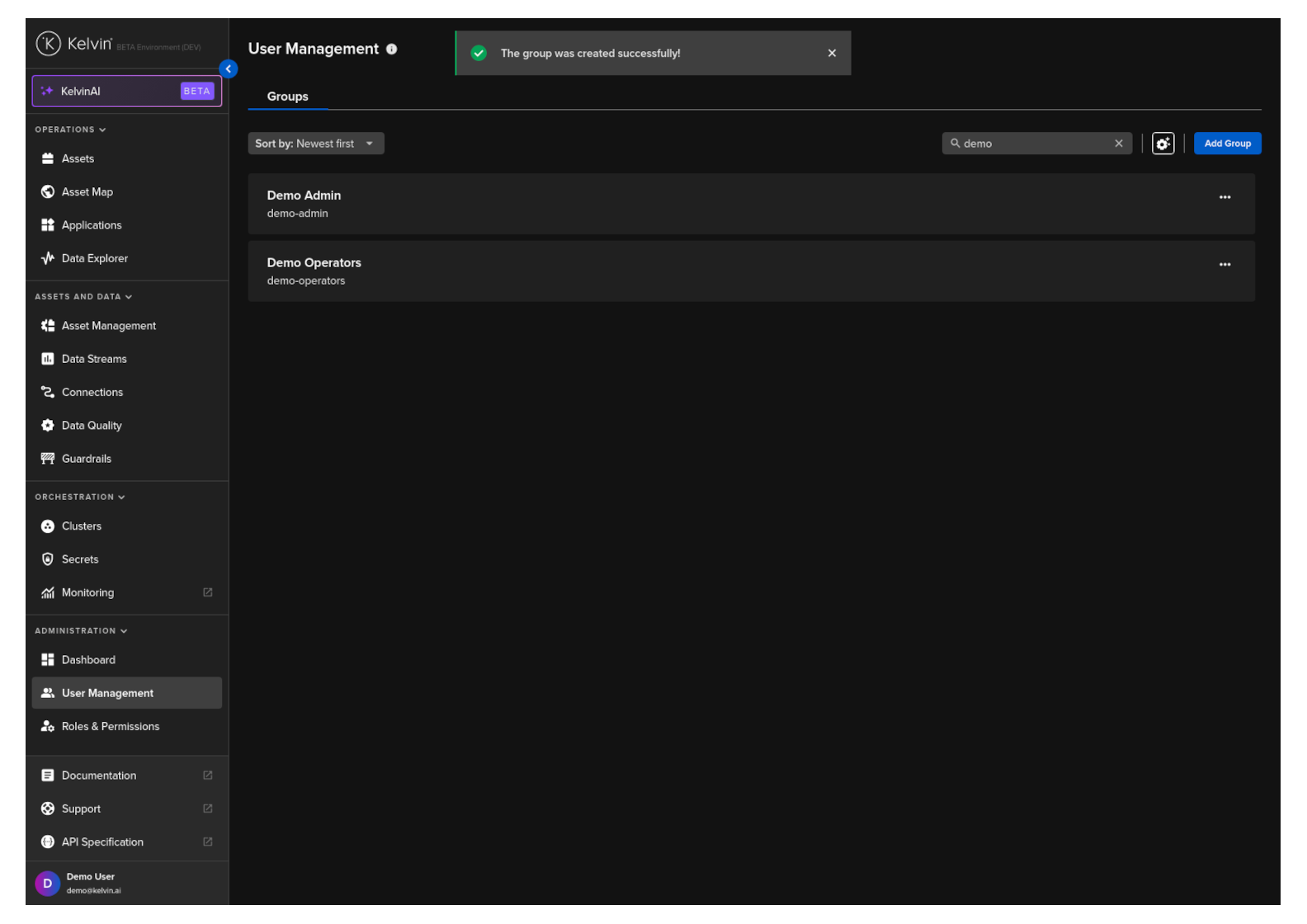
Task: Clear the demo search text with X
Action: click(1118, 144)
